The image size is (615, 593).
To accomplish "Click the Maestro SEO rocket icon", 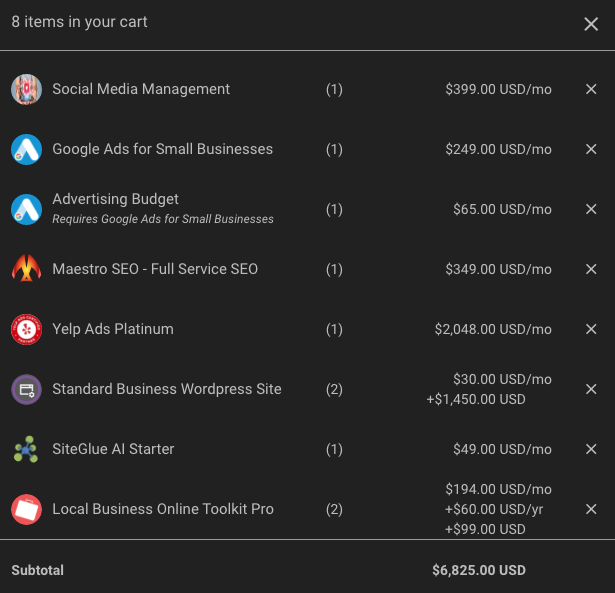I will [x=26, y=269].
